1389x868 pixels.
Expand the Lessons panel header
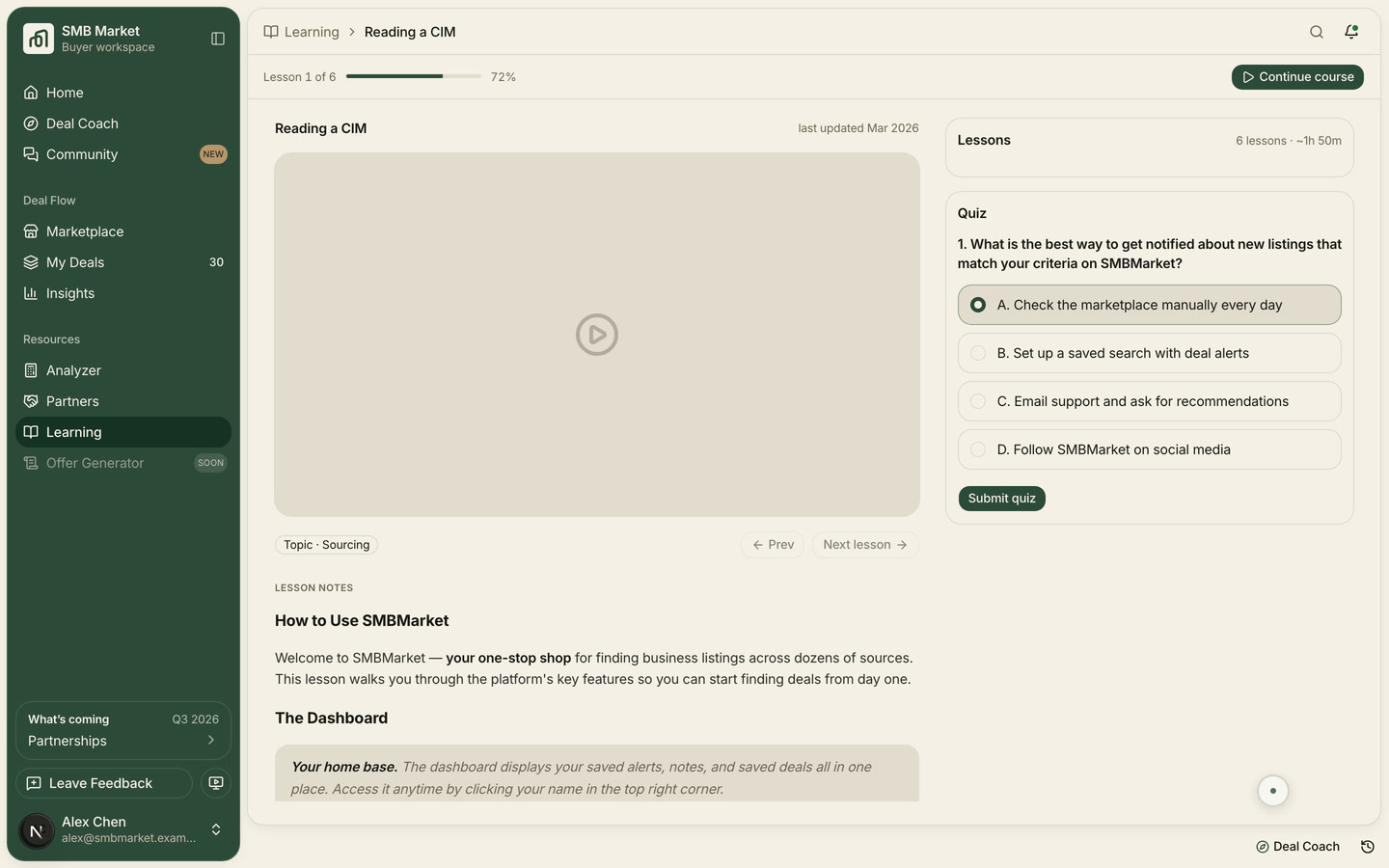(1149, 141)
